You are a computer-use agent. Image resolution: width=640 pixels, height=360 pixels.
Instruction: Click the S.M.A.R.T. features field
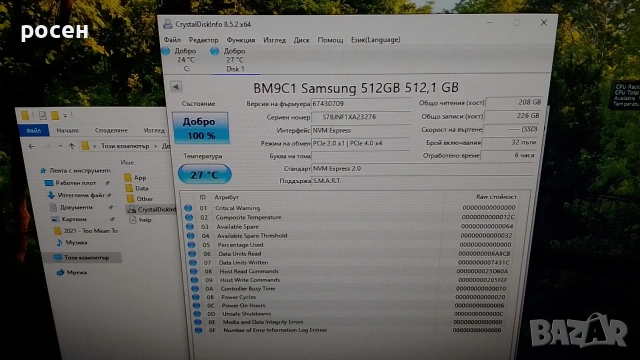coord(422,181)
